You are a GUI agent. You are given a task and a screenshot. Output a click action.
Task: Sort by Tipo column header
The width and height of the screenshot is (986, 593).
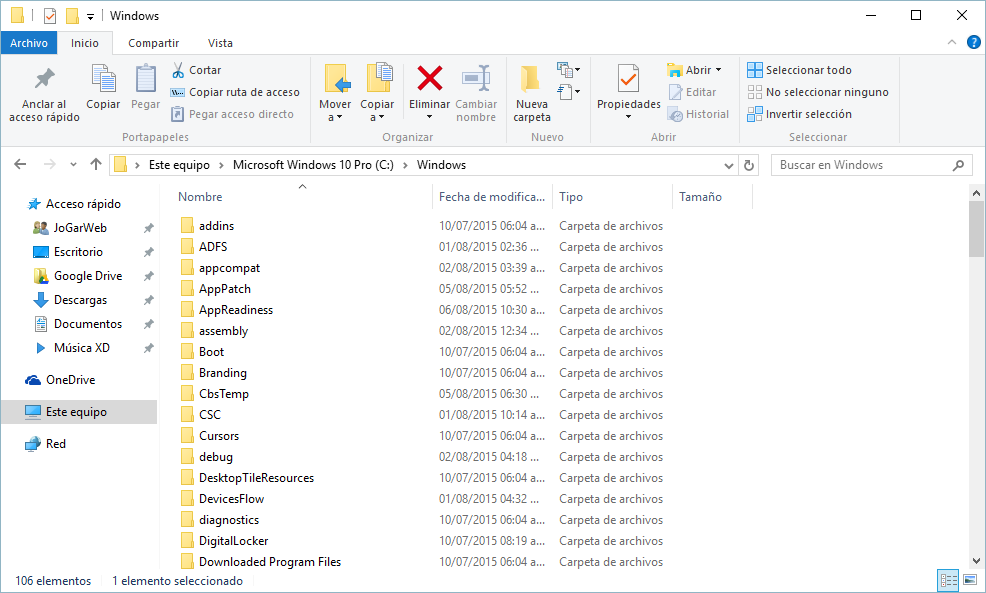(x=571, y=197)
